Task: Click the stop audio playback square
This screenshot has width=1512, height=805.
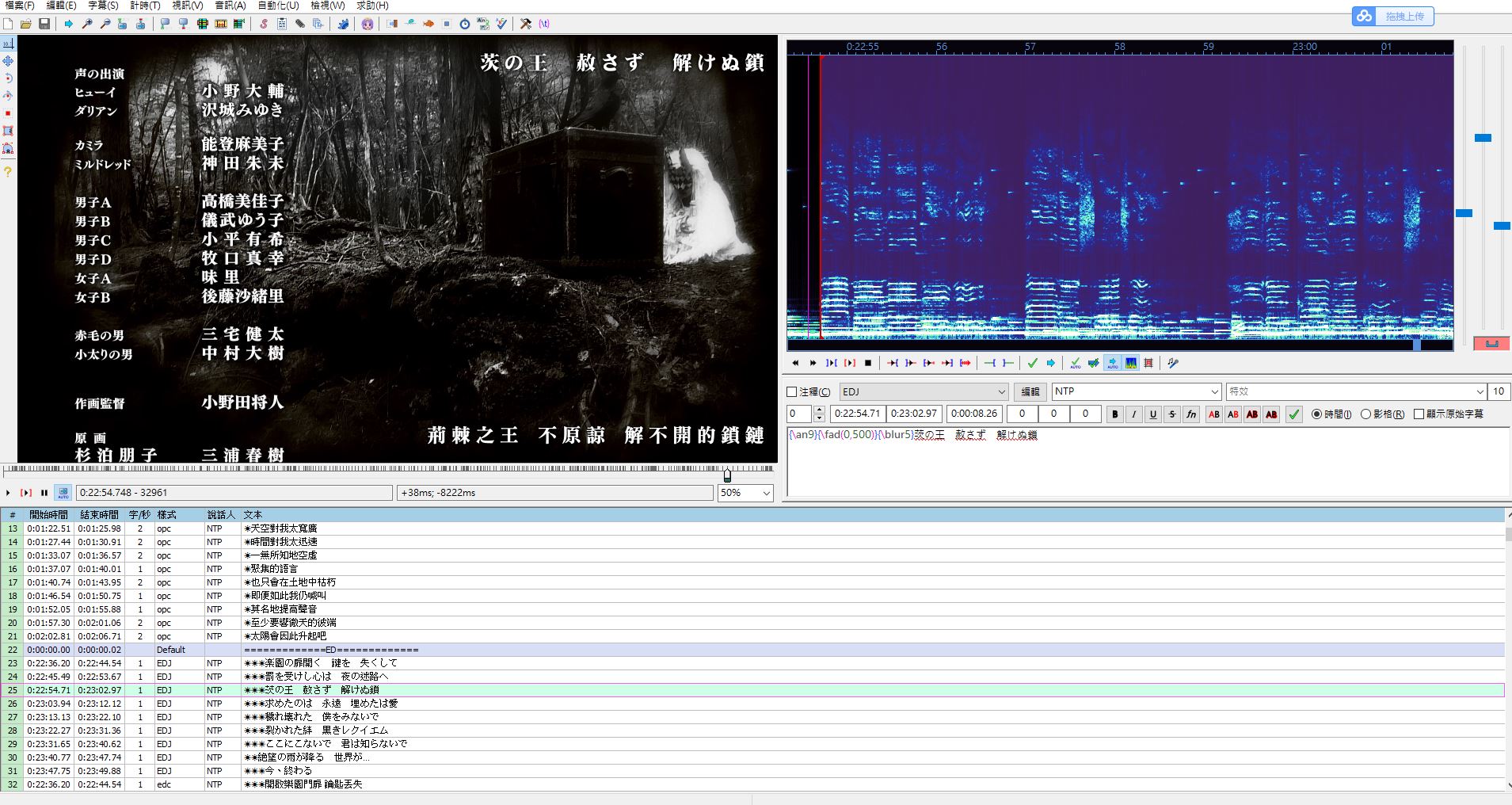Action: pos(868,363)
